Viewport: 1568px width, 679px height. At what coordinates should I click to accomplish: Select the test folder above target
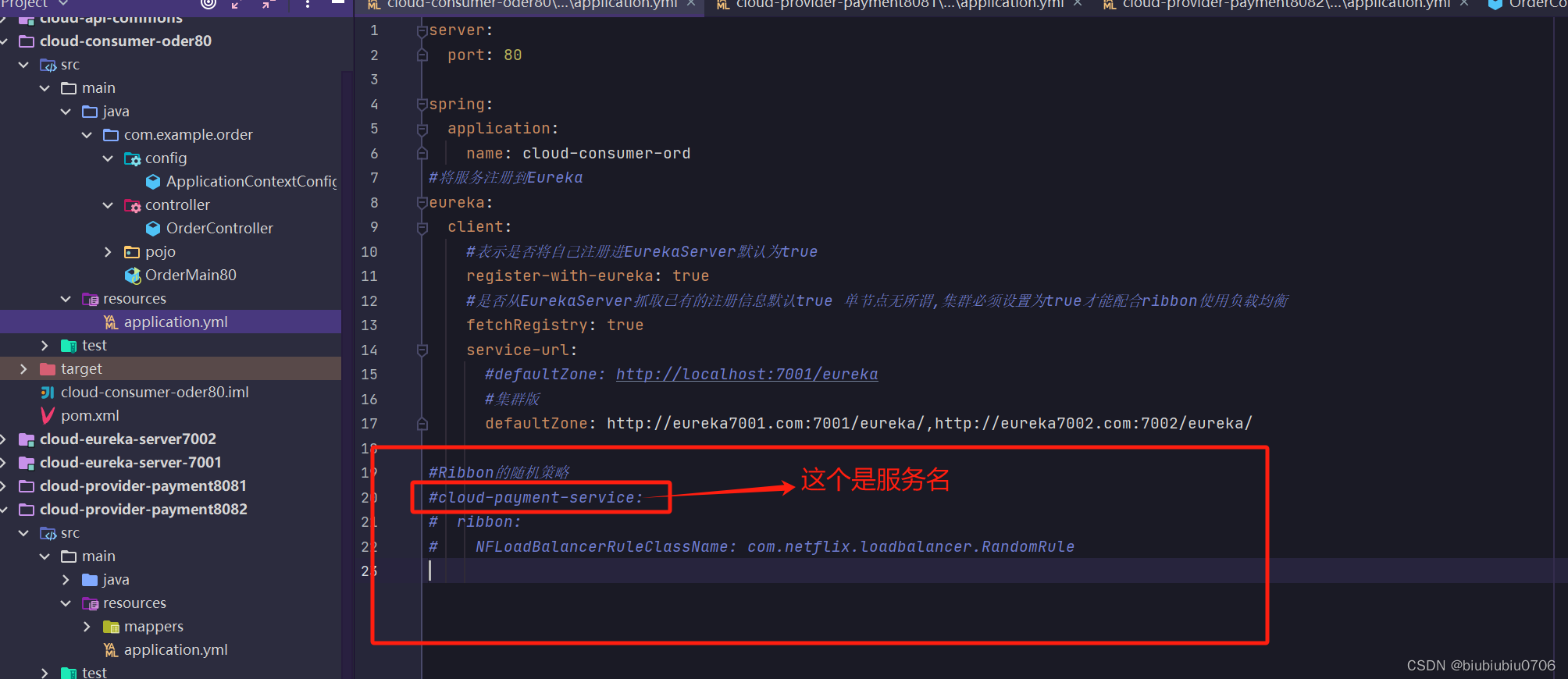[x=94, y=346]
